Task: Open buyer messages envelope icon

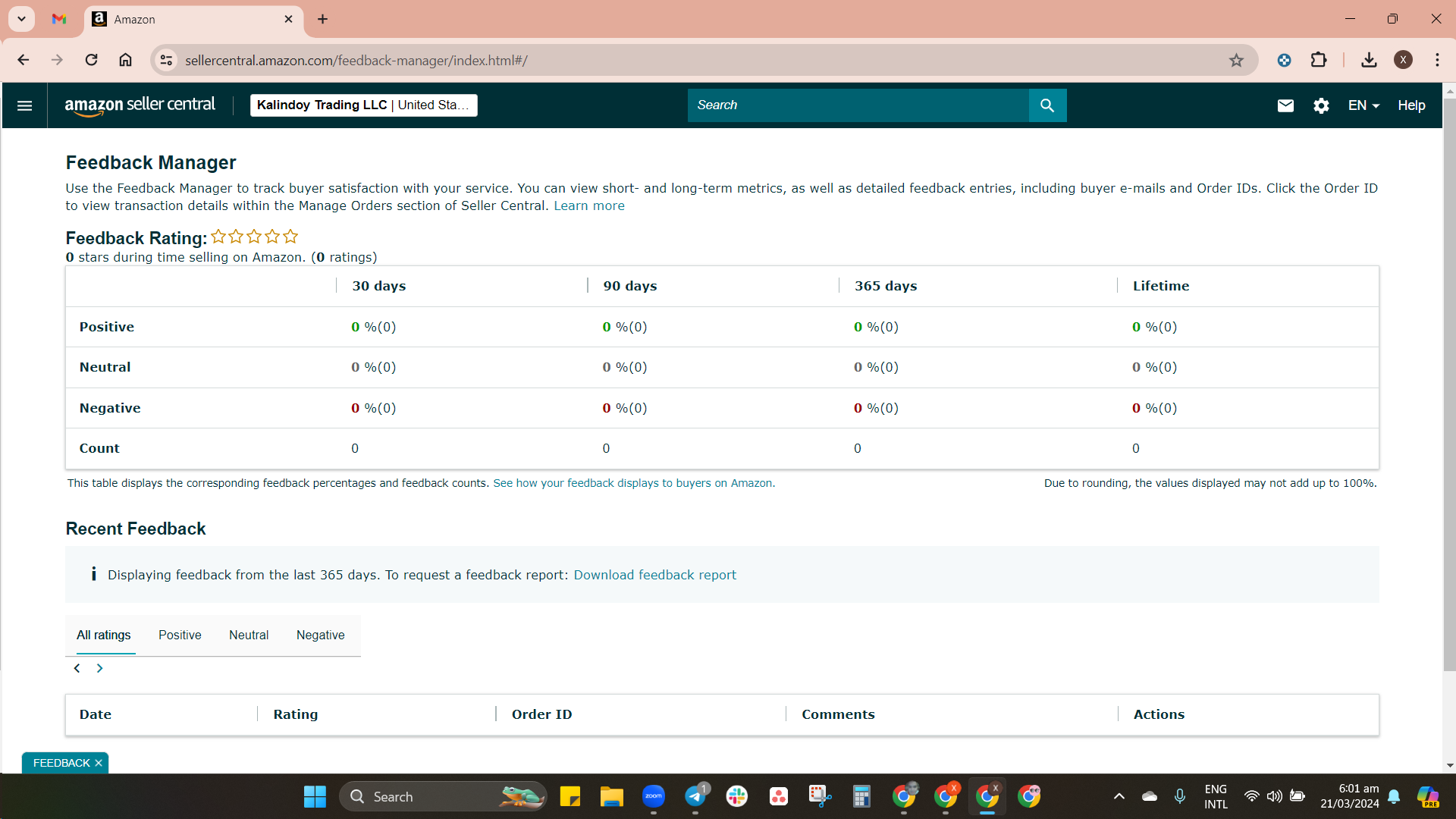Action: [x=1285, y=106]
